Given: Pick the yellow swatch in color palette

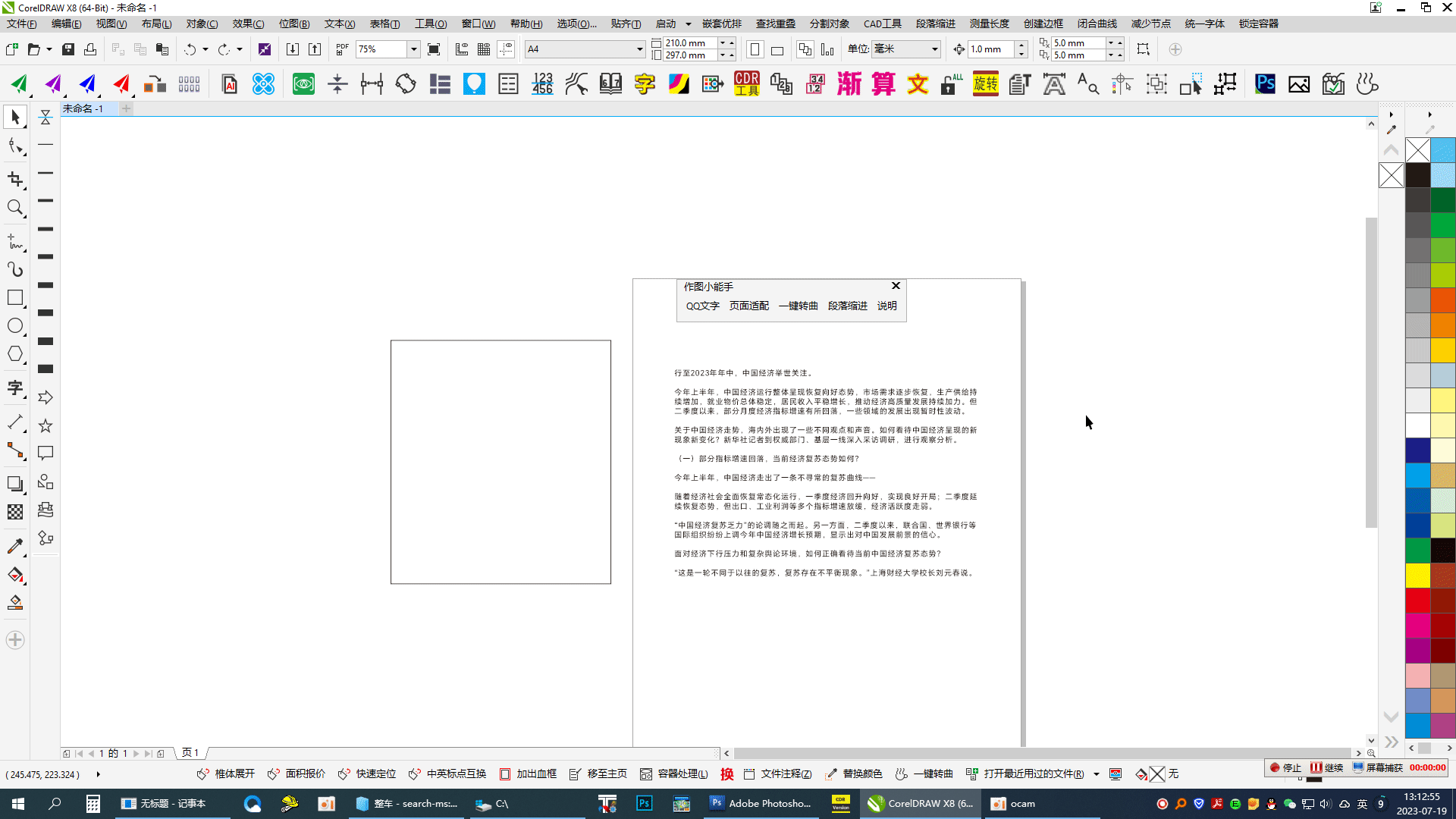Looking at the screenshot, I should (1417, 575).
